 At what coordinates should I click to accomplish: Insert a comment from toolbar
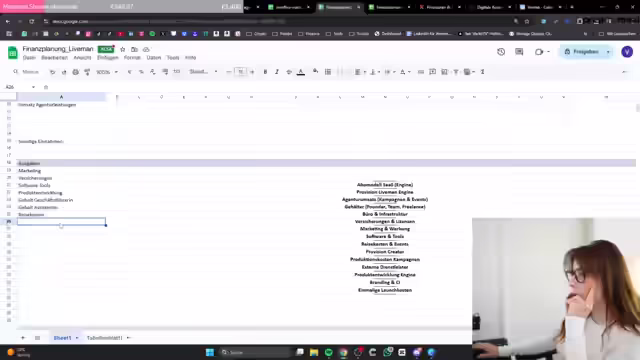(x=433, y=72)
